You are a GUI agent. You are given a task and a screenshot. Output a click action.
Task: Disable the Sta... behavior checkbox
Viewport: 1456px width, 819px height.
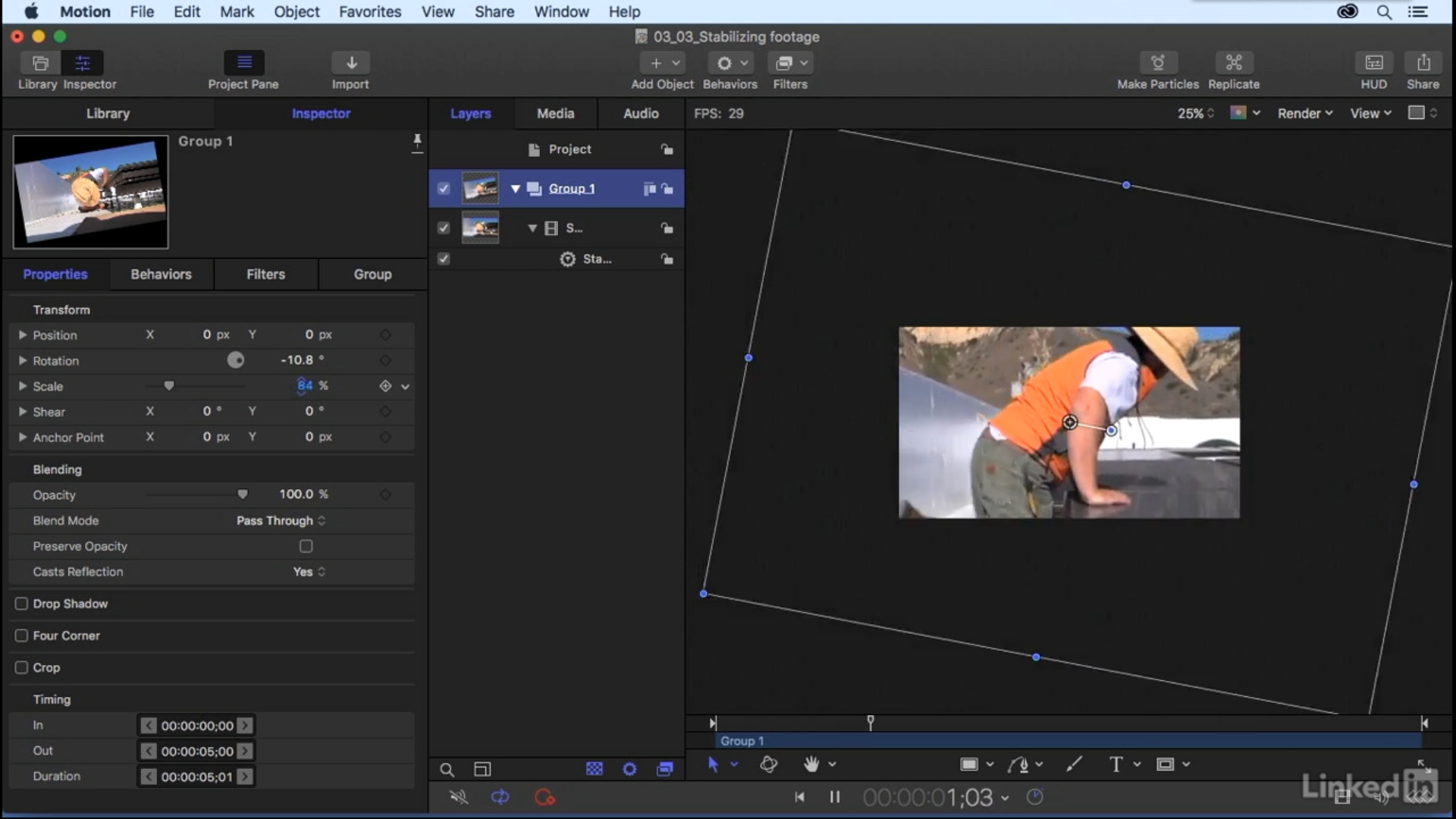click(444, 259)
